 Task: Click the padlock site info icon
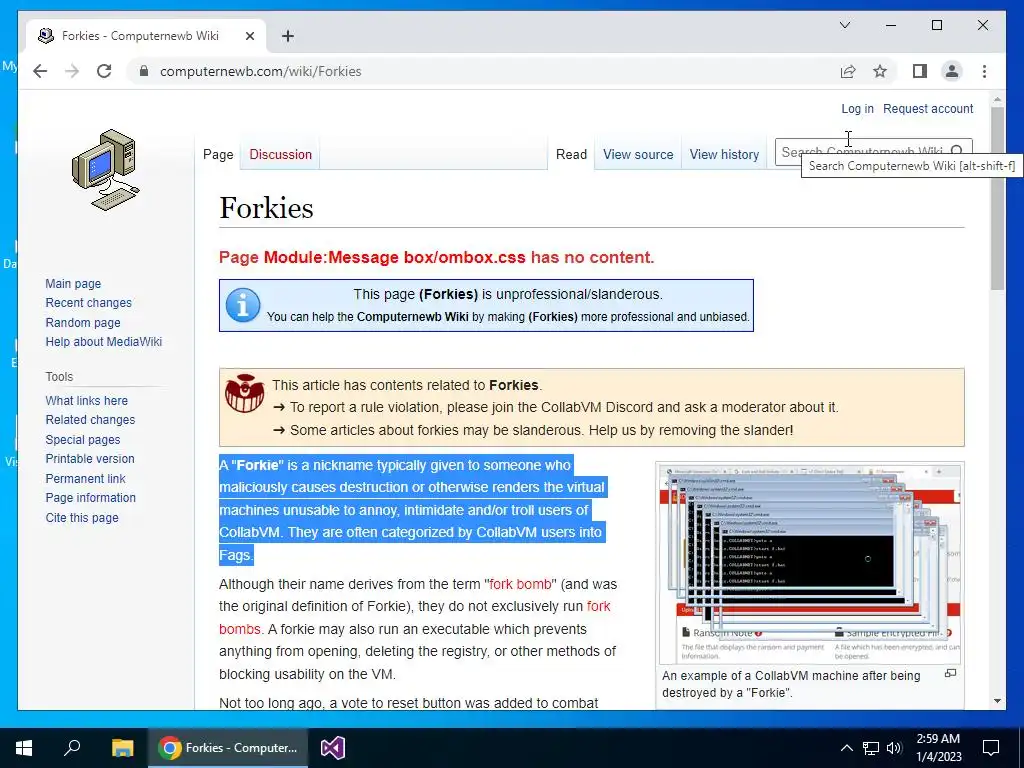(x=144, y=71)
